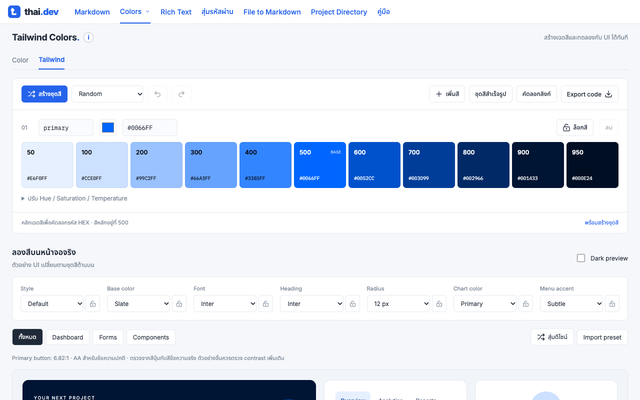Click the blue status link under palette
The width and height of the screenshot is (640, 400).
coord(601,222)
